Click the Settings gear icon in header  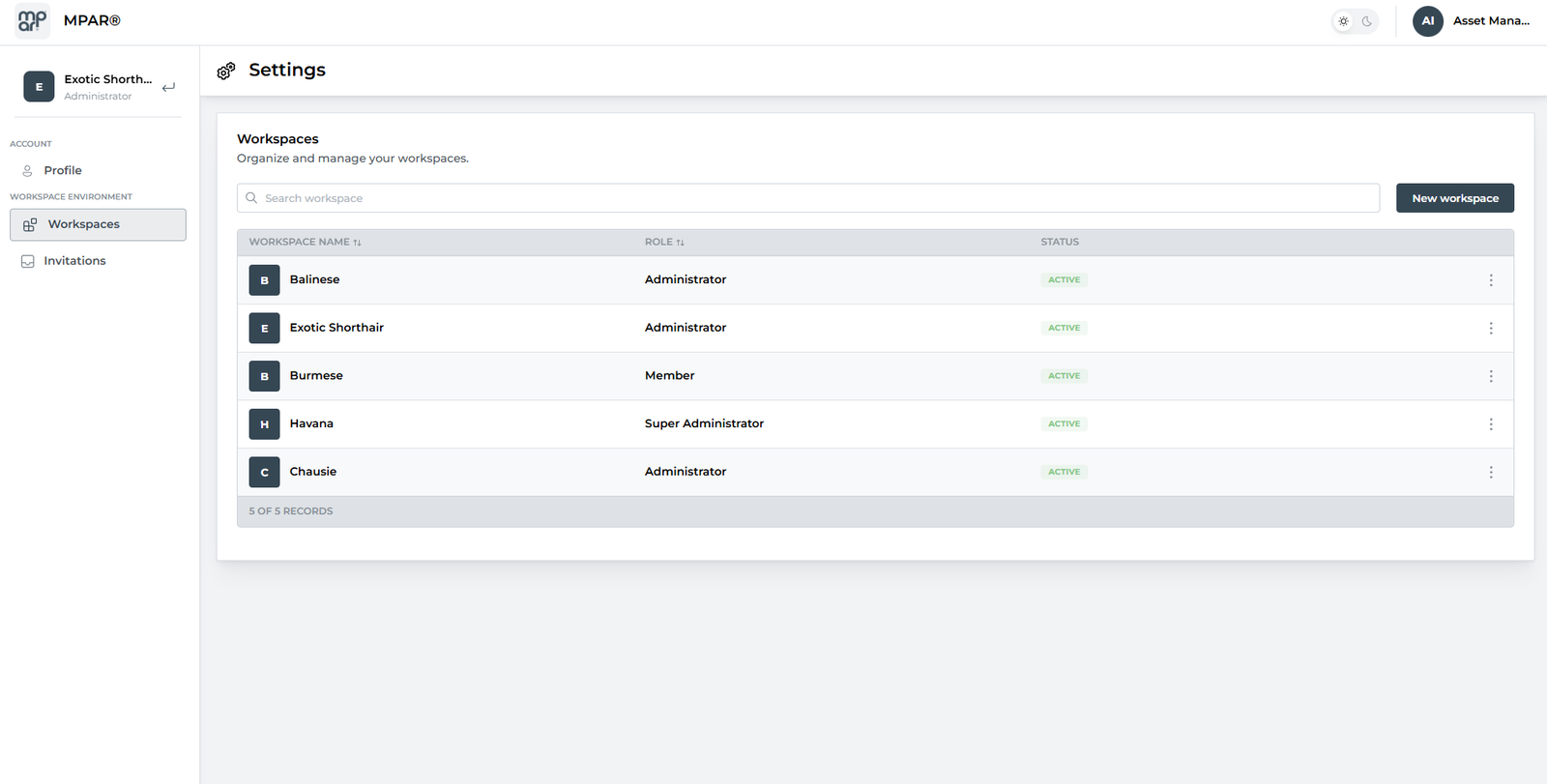(226, 71)
